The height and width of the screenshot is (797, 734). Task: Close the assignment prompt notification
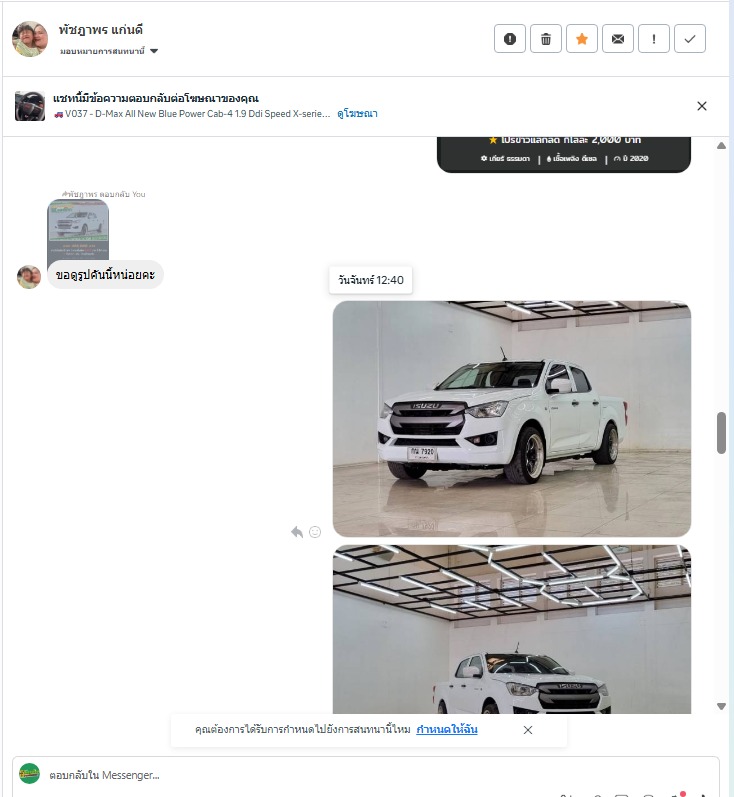point(528,730)
